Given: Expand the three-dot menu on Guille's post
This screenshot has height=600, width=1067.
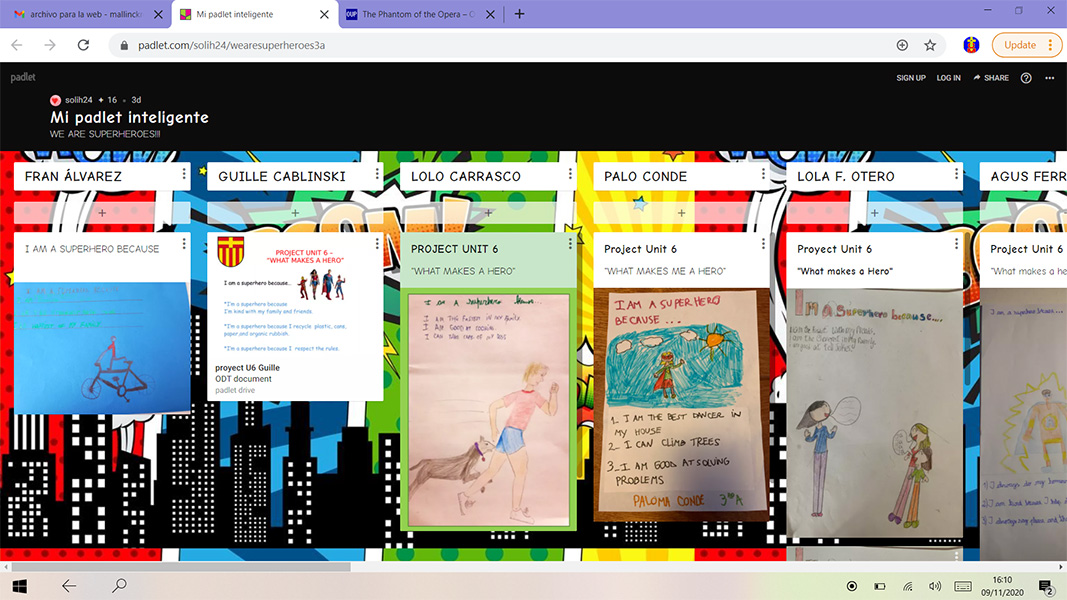Looking at the screenshot, I should tap(377, 243).
